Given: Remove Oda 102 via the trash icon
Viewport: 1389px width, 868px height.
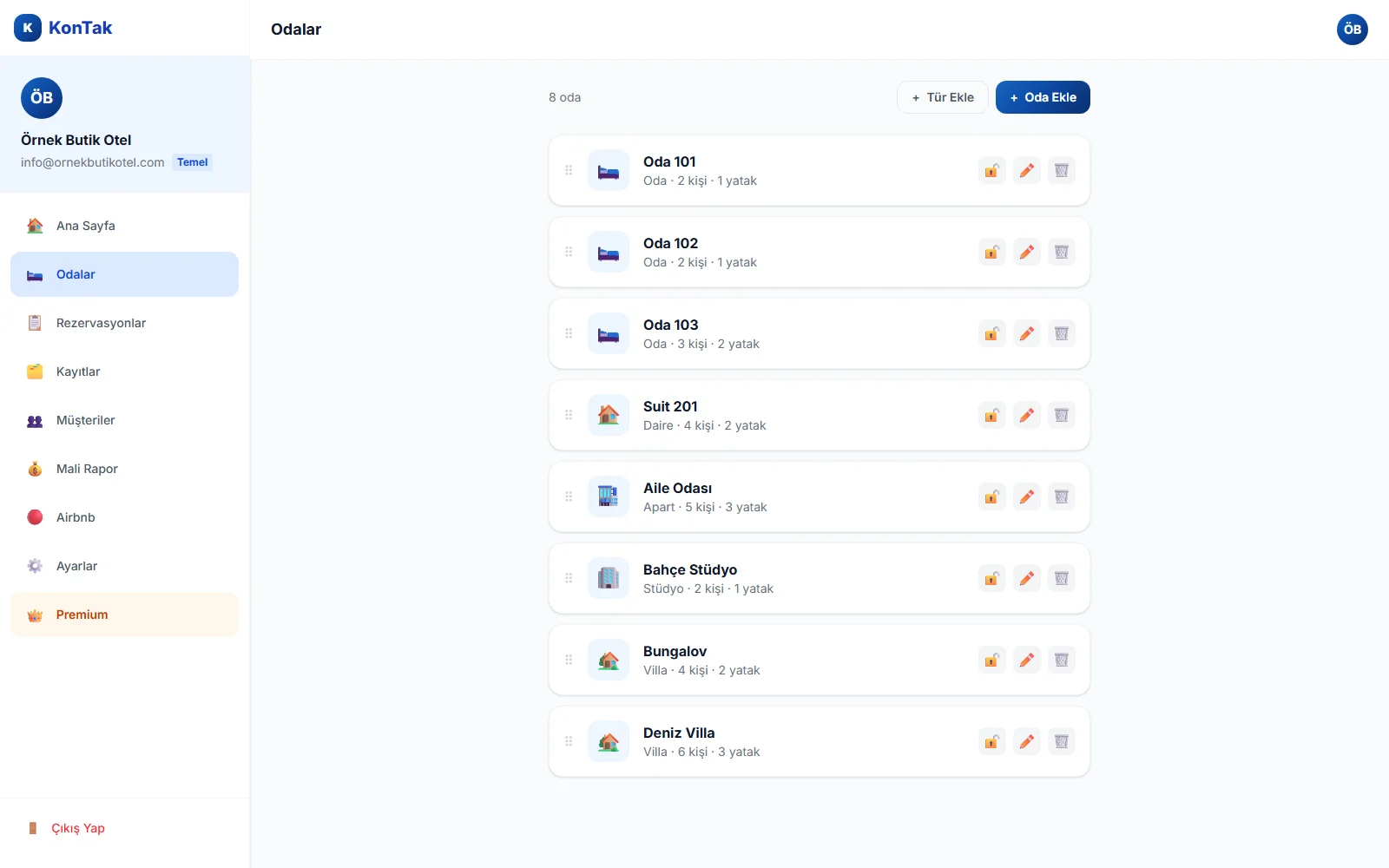Looking at the screenshot, I should [1062, 252].
